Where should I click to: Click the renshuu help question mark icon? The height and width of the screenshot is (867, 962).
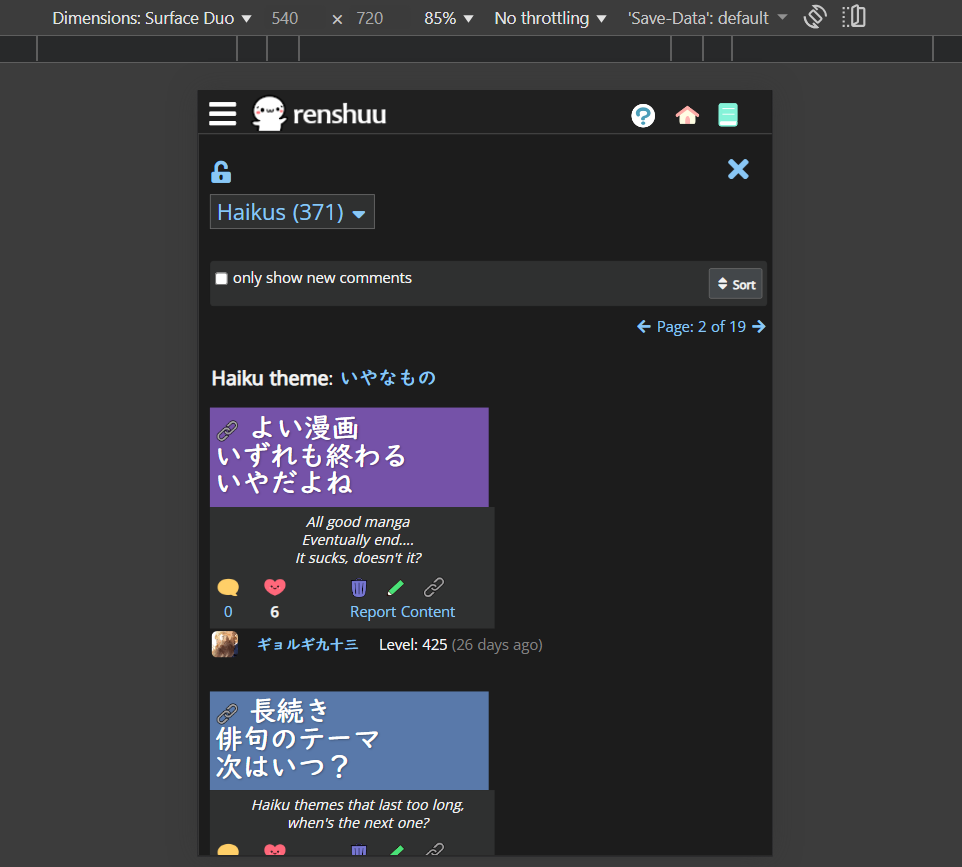pos(643,115)
